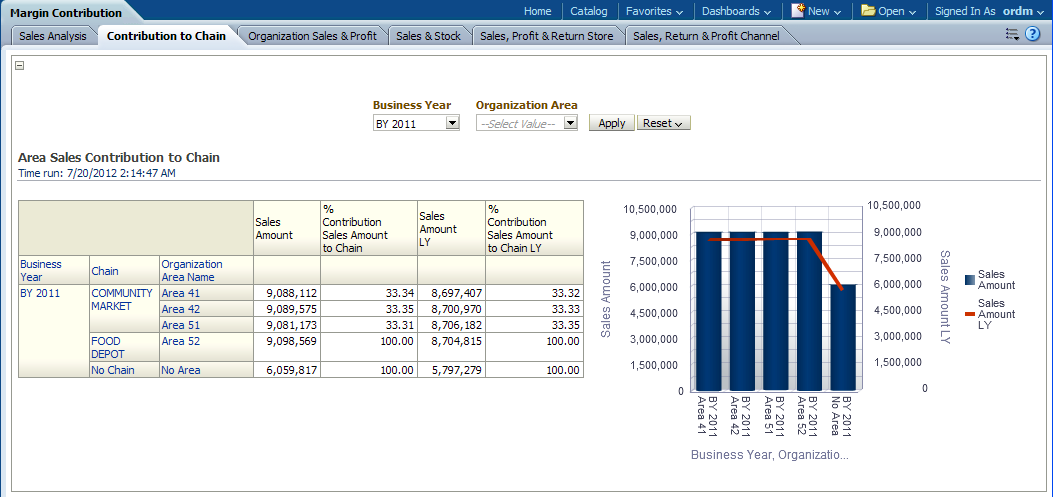Go to the Home link
Viewport: 1053px width, 497px height.
click(537, 11)
